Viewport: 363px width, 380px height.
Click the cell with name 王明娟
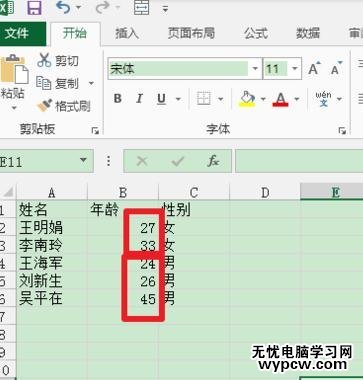point(52,228)
